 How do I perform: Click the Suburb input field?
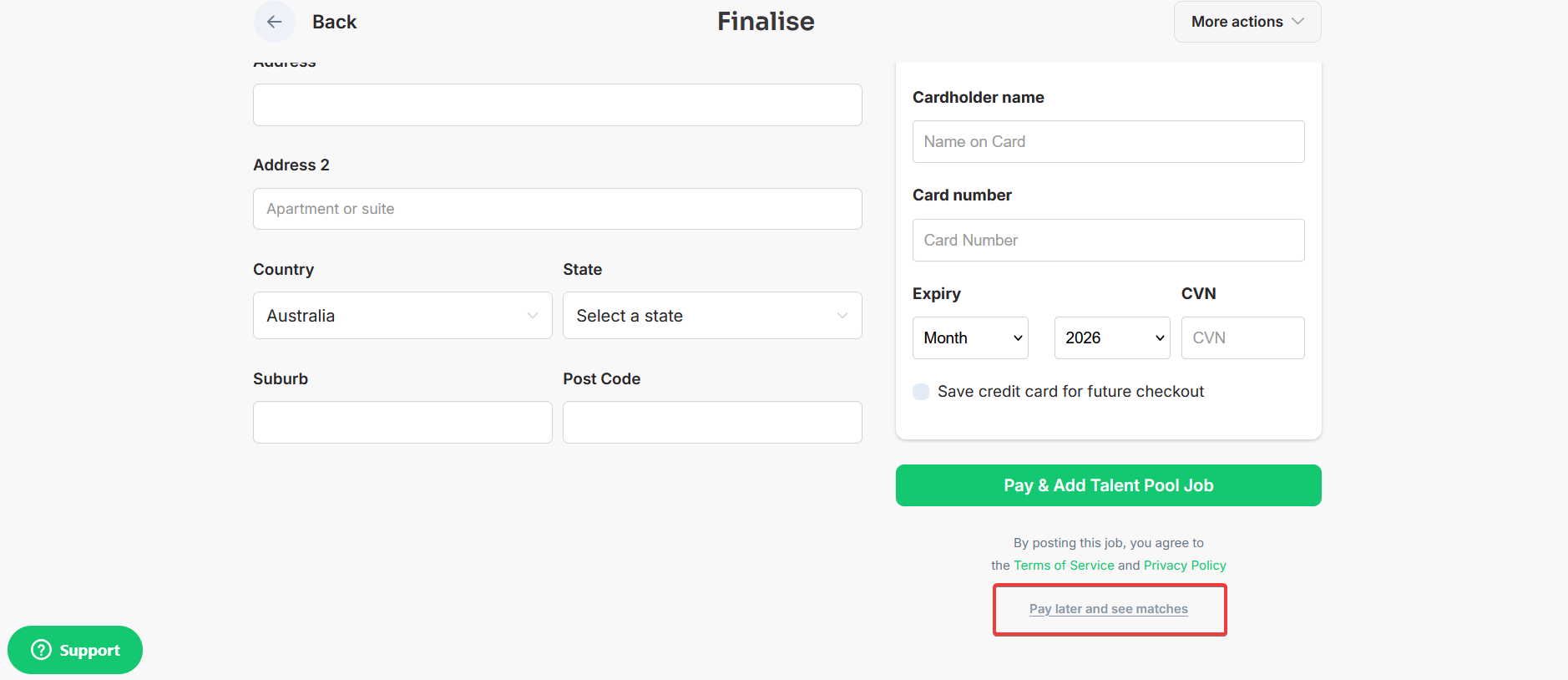402,422
